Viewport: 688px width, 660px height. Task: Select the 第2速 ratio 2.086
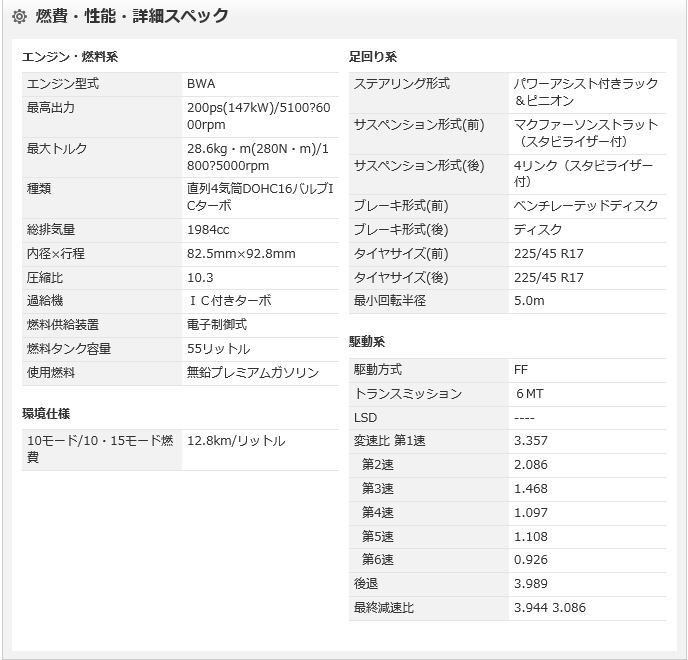530,465
